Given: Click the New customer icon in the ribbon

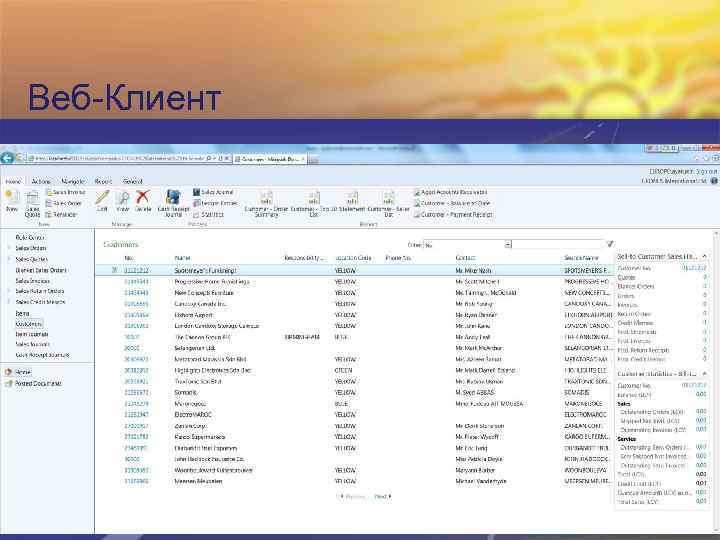Looking at the screenshot, I should 12,197.
